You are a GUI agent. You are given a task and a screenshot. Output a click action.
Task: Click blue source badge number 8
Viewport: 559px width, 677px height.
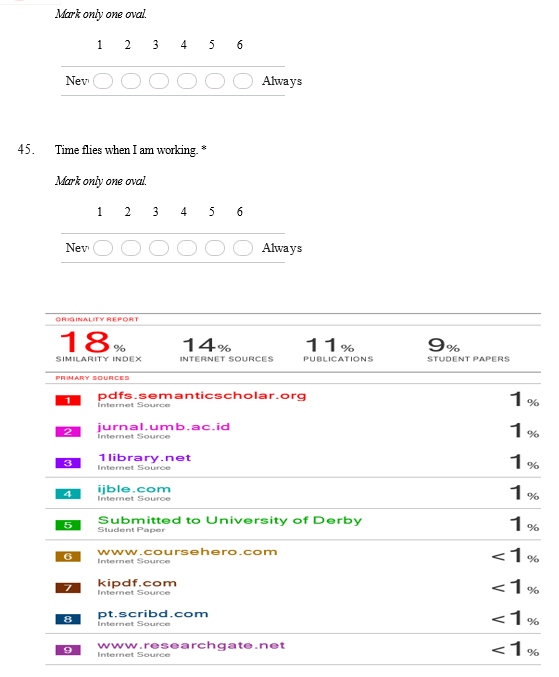click(x=68, y=619)
